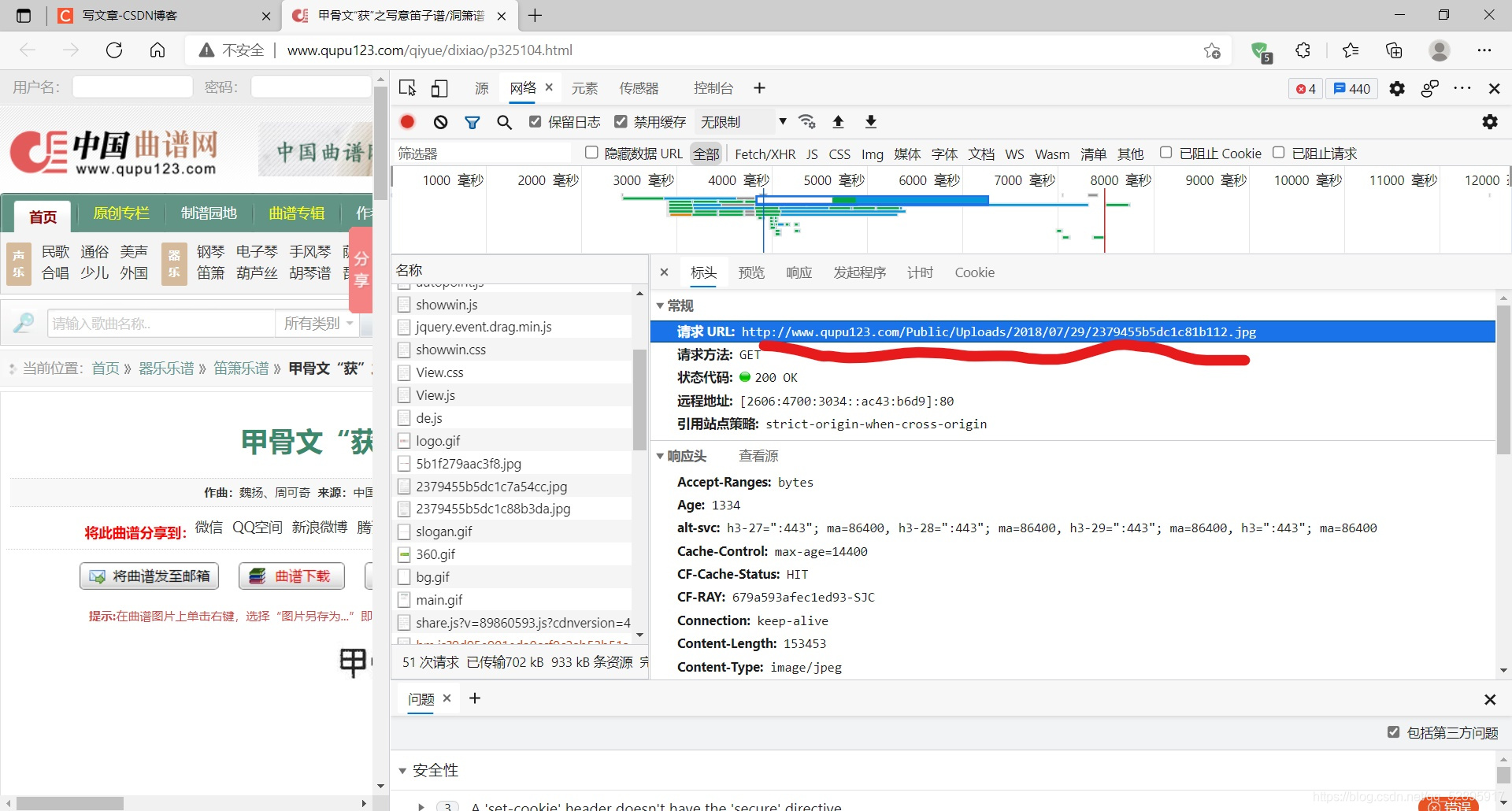Click the 曲谱下载 button

292,576
